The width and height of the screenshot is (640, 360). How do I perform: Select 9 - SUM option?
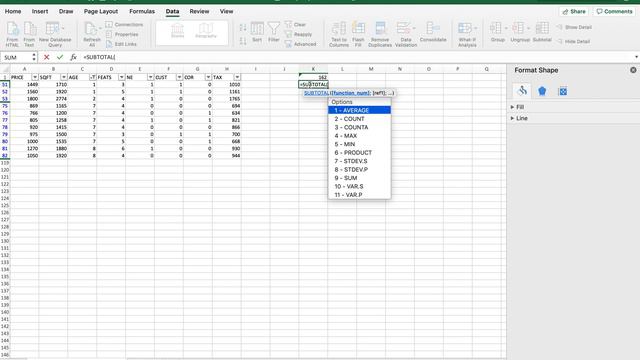(359, 178)
